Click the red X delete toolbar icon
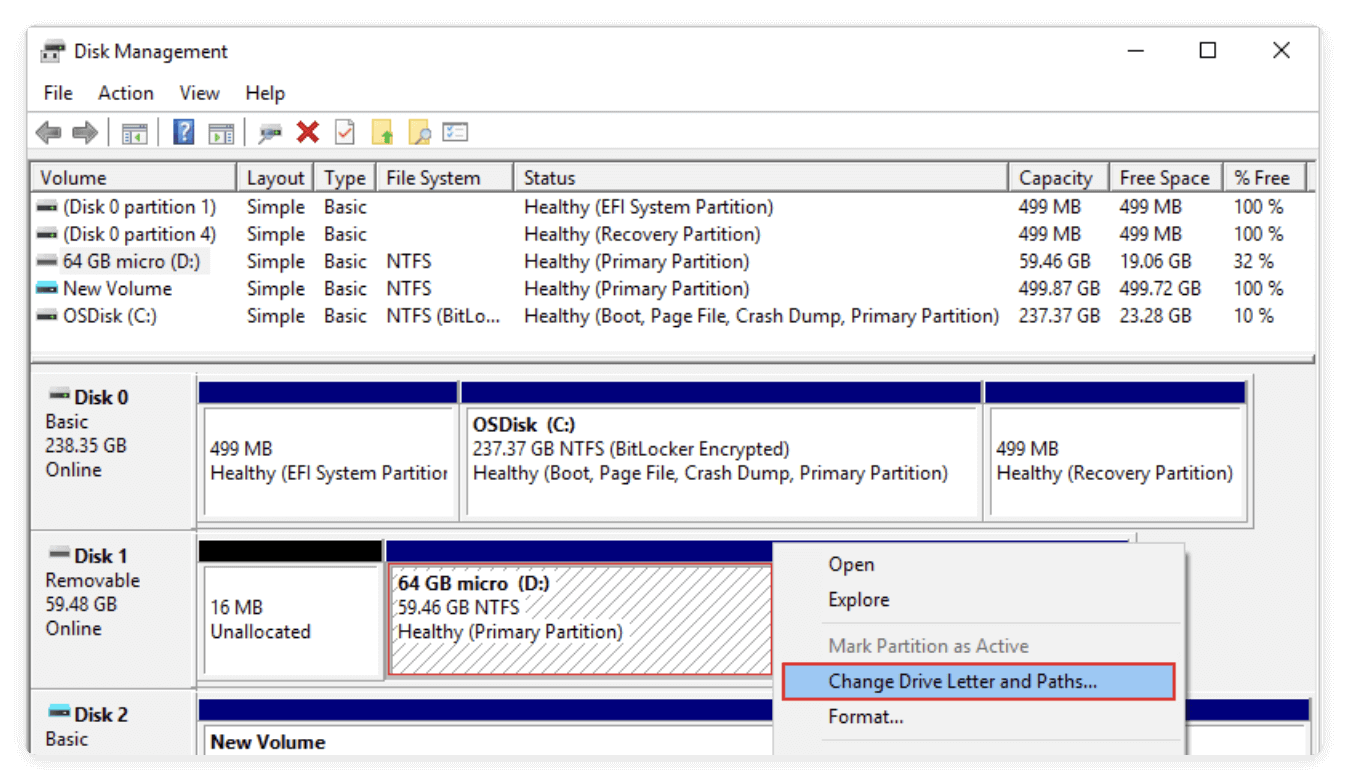Screen dimensions: 1348x780 coord(306,131)
